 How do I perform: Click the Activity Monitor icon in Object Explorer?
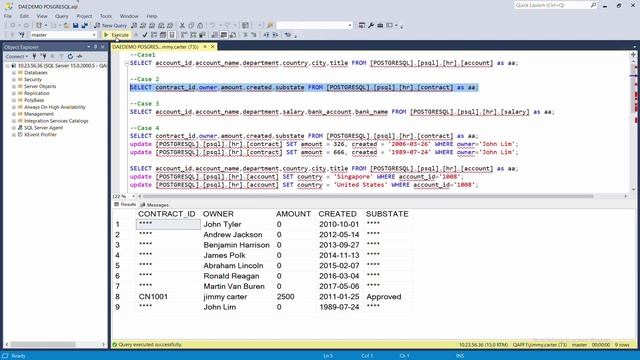click(x=80, y=56)
